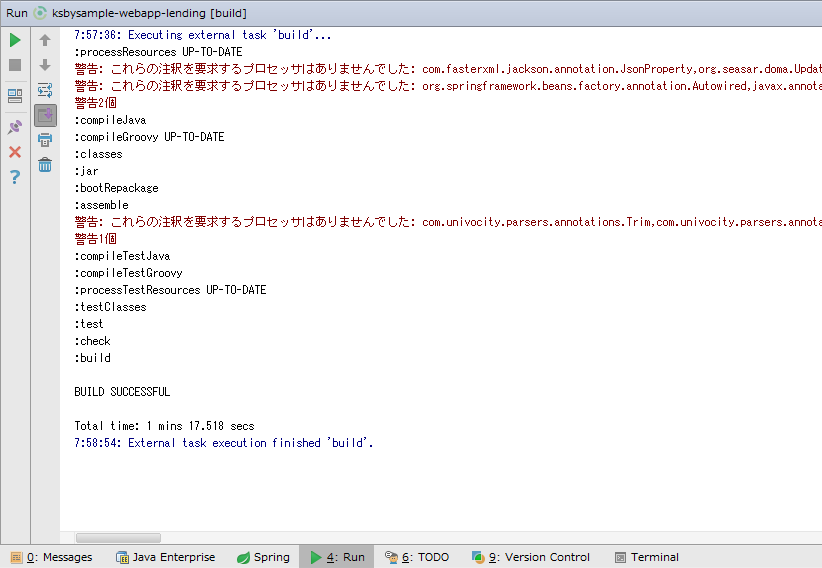Click the ':compileJava' output line

pyautogui.click(x=110, y=120)
